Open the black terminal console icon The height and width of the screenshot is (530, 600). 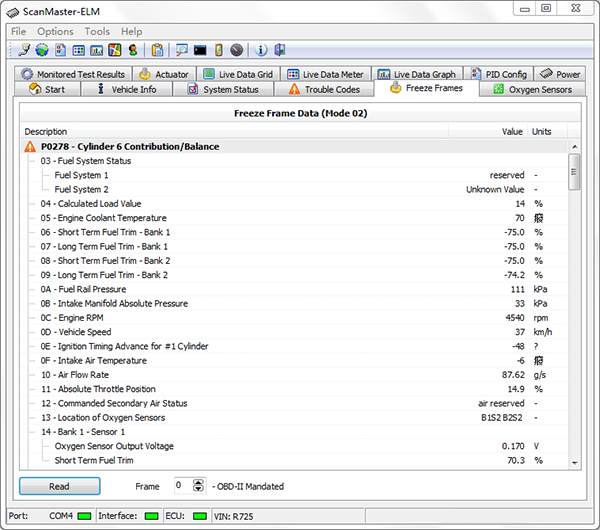(200, 50)
